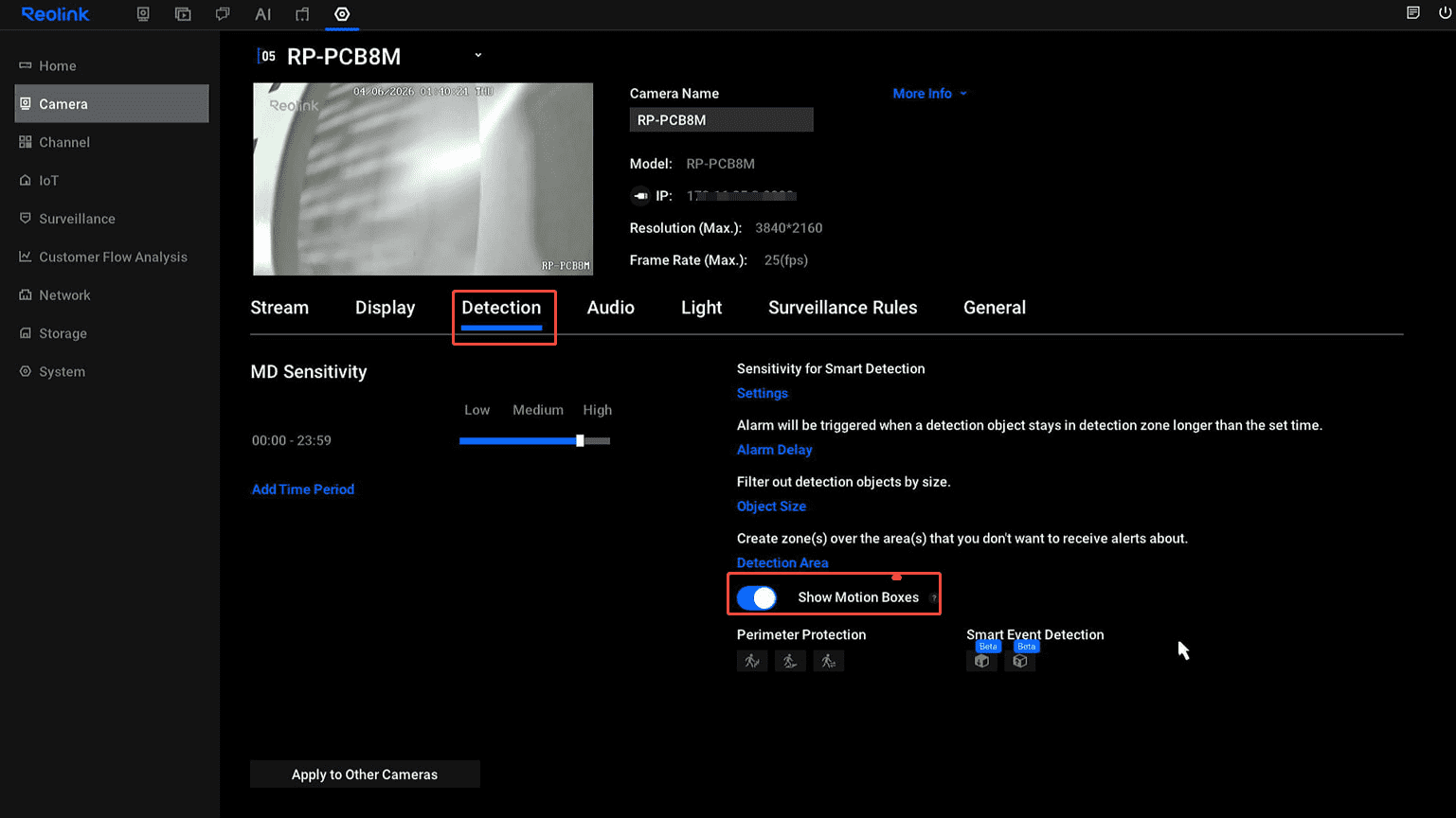Open IoT in the sidebar
The height and width of the screenshot is (818, 1456).
(112, 180)
